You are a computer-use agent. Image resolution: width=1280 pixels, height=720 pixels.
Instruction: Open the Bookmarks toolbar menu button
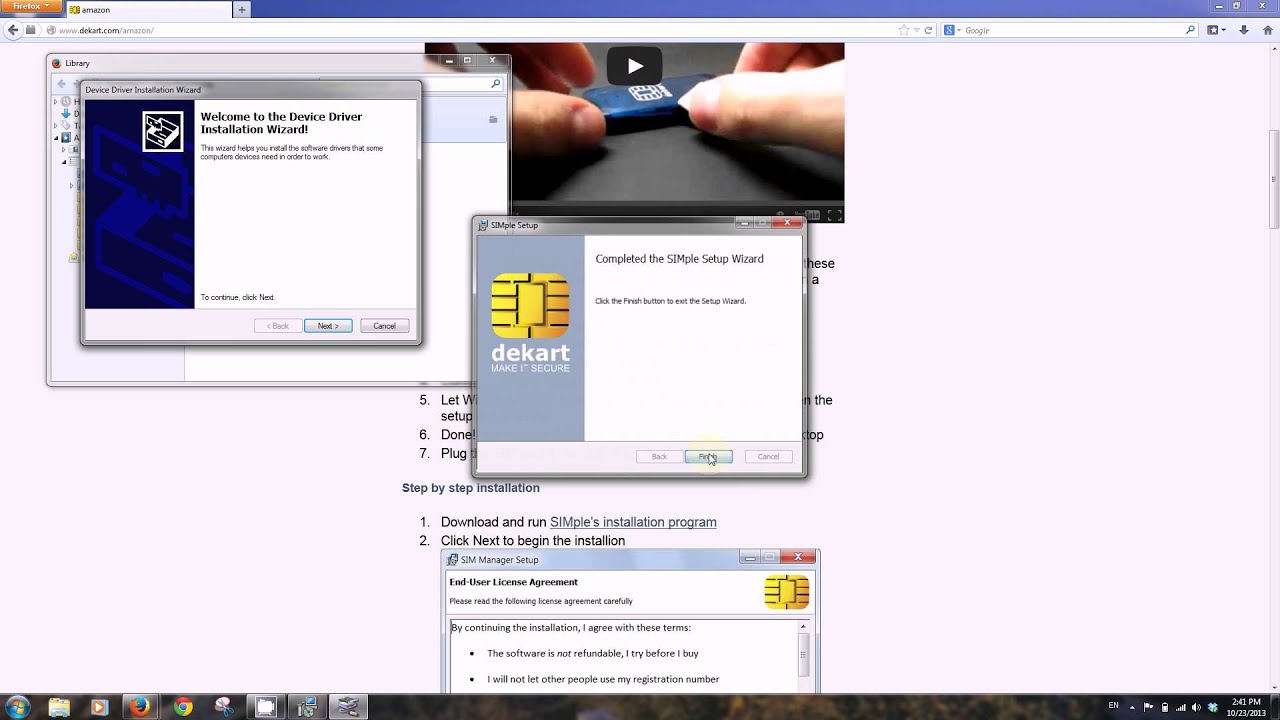point(1215,30)
